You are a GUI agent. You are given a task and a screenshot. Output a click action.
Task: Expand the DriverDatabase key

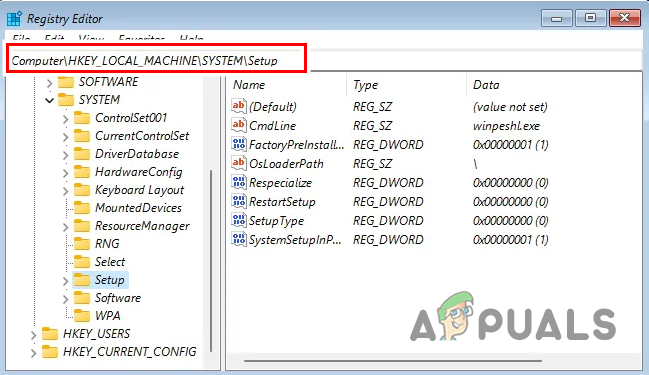point(65,155)
